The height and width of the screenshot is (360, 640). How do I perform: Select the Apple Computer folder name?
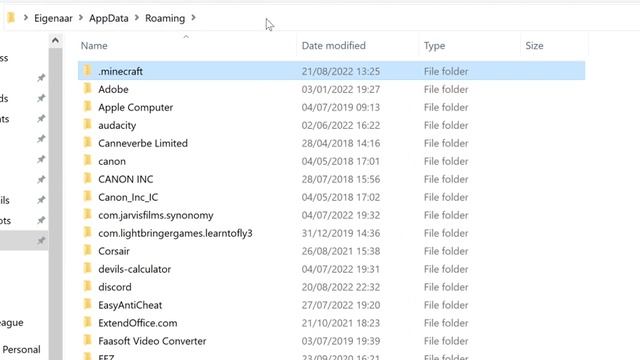click(136, 107)
